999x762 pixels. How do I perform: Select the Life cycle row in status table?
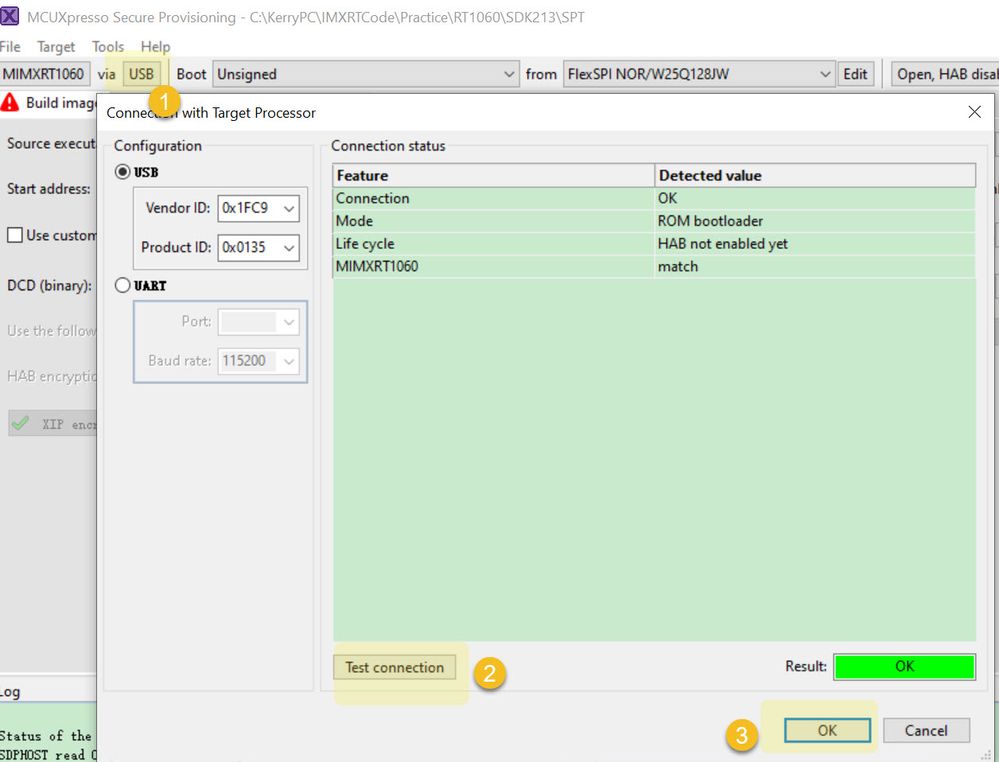[x=654, y=244]
